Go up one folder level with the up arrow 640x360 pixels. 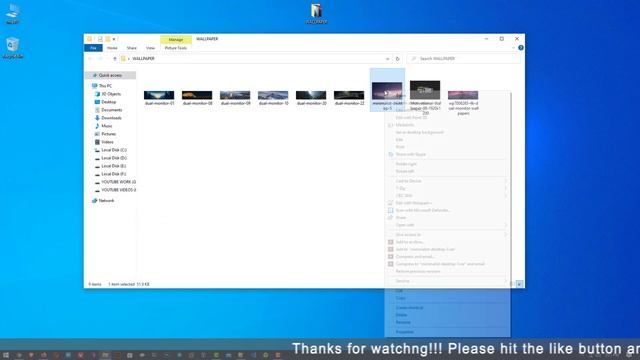[x=115, y=59]
